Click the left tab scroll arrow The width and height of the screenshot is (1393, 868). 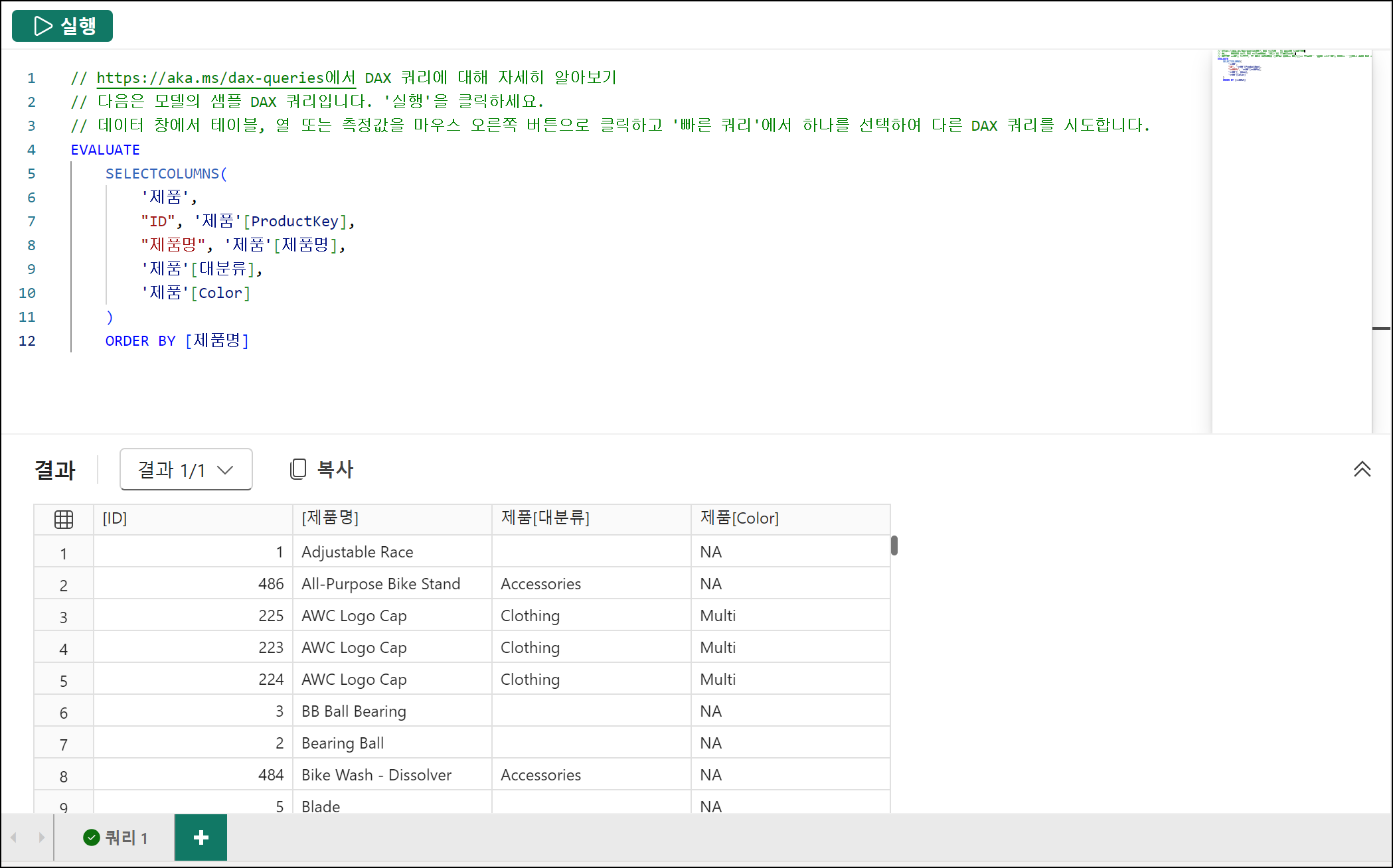pyautogui.click(x=13, y=837)
